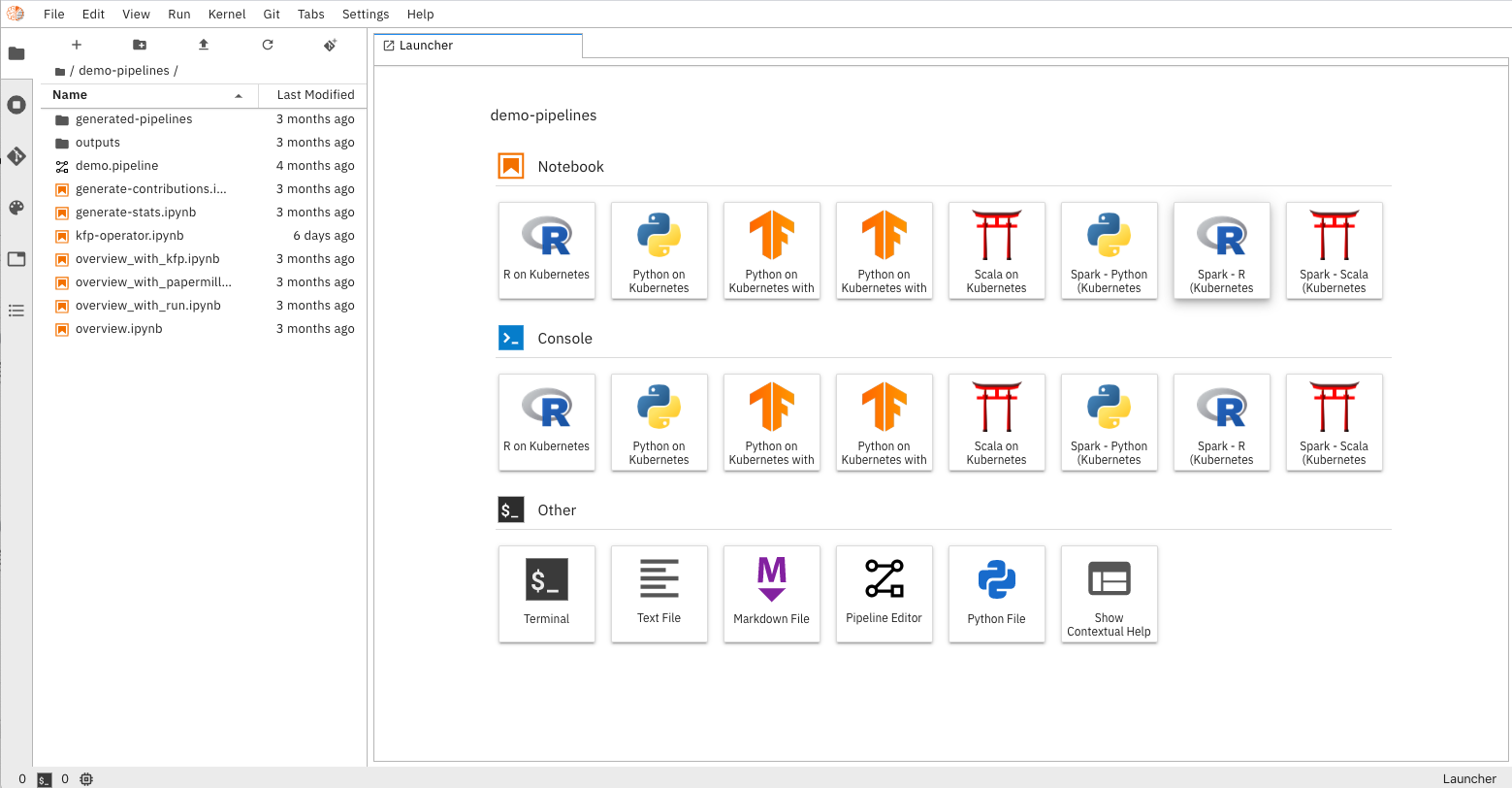This screenshot has width=1512, height=788.
Task: Select the demo.pipeline file
Action: tap(116, 166)
